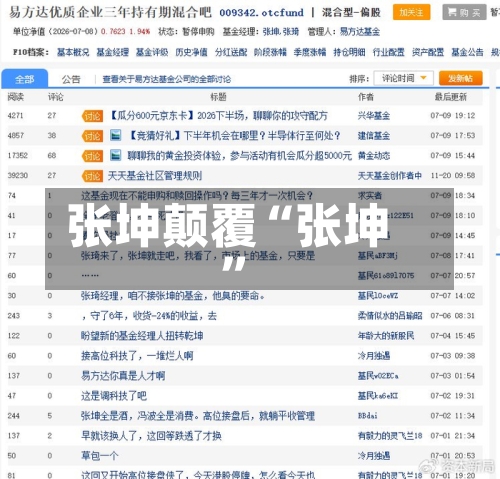The image size is (500, 479).
Task: Open 基金评级 in F10 archive
Action: [x=152, y=52]
